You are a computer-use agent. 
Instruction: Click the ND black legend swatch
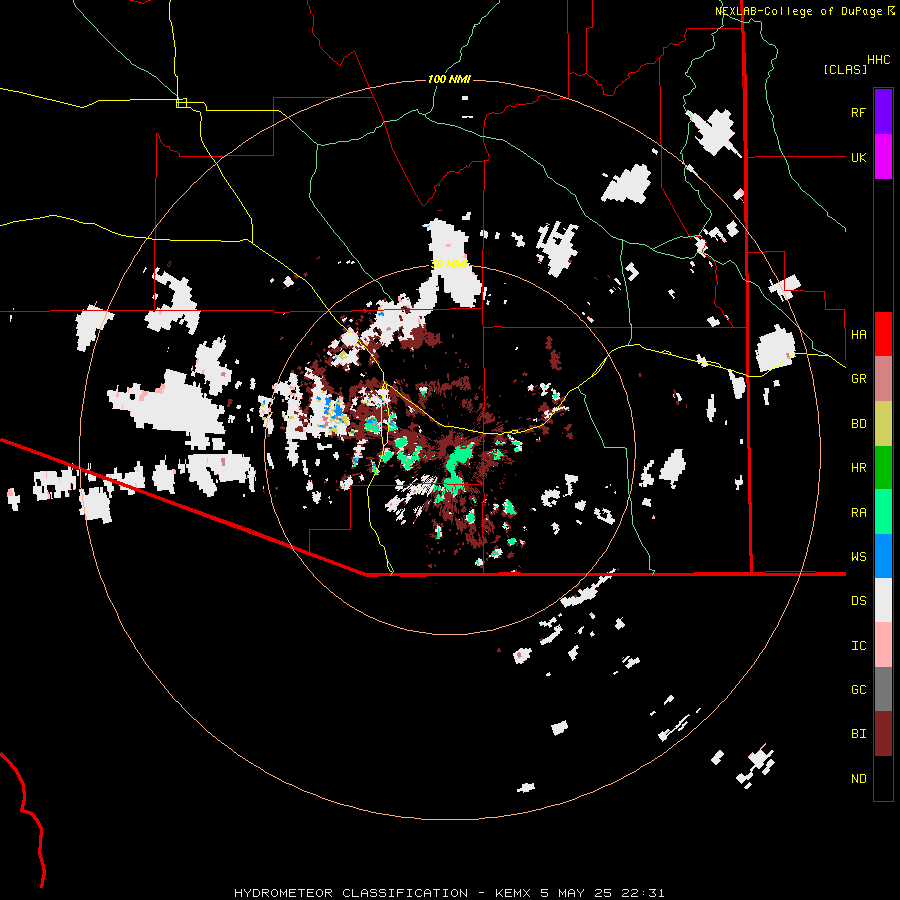coord(883,778)
